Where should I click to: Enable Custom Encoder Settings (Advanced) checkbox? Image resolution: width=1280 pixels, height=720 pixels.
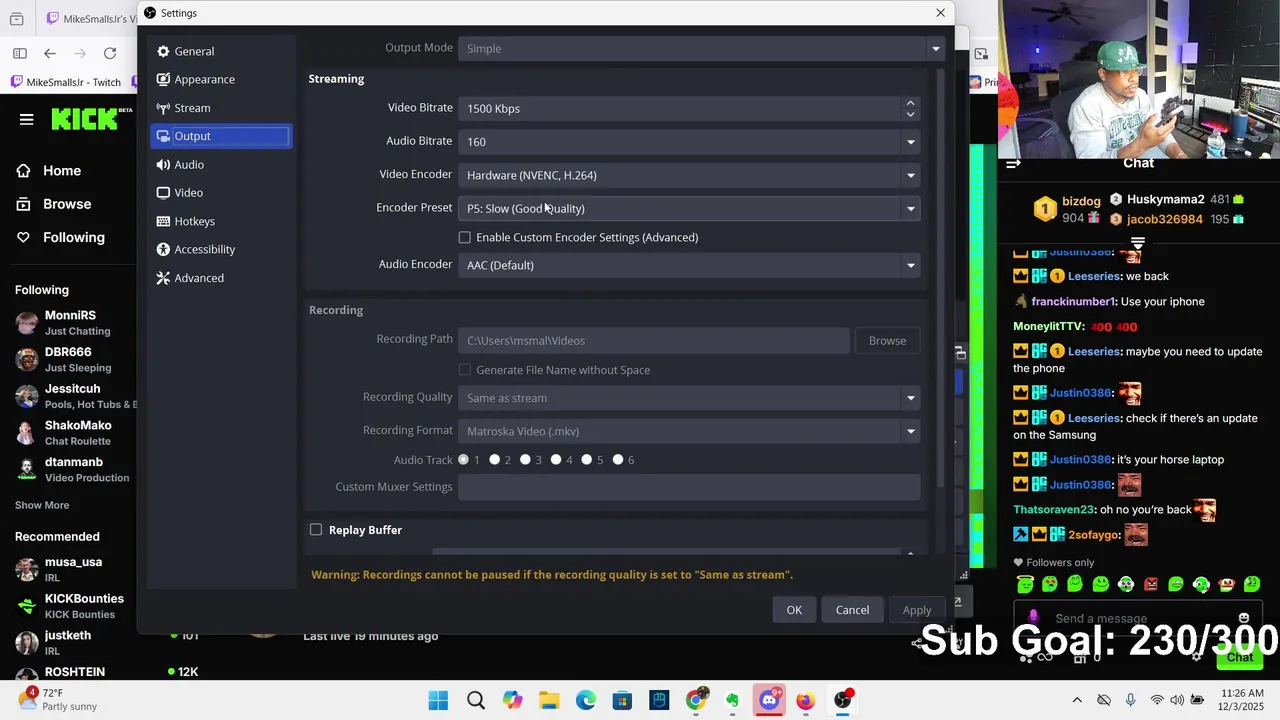point(464,237)
